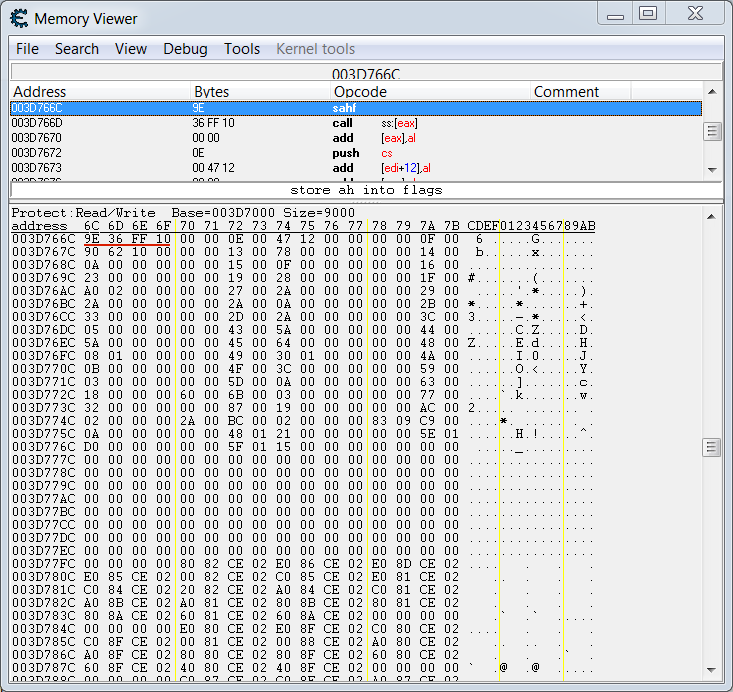Close the Memory Viewer window
Screen dimensions: 733x692
coord(694,13)
